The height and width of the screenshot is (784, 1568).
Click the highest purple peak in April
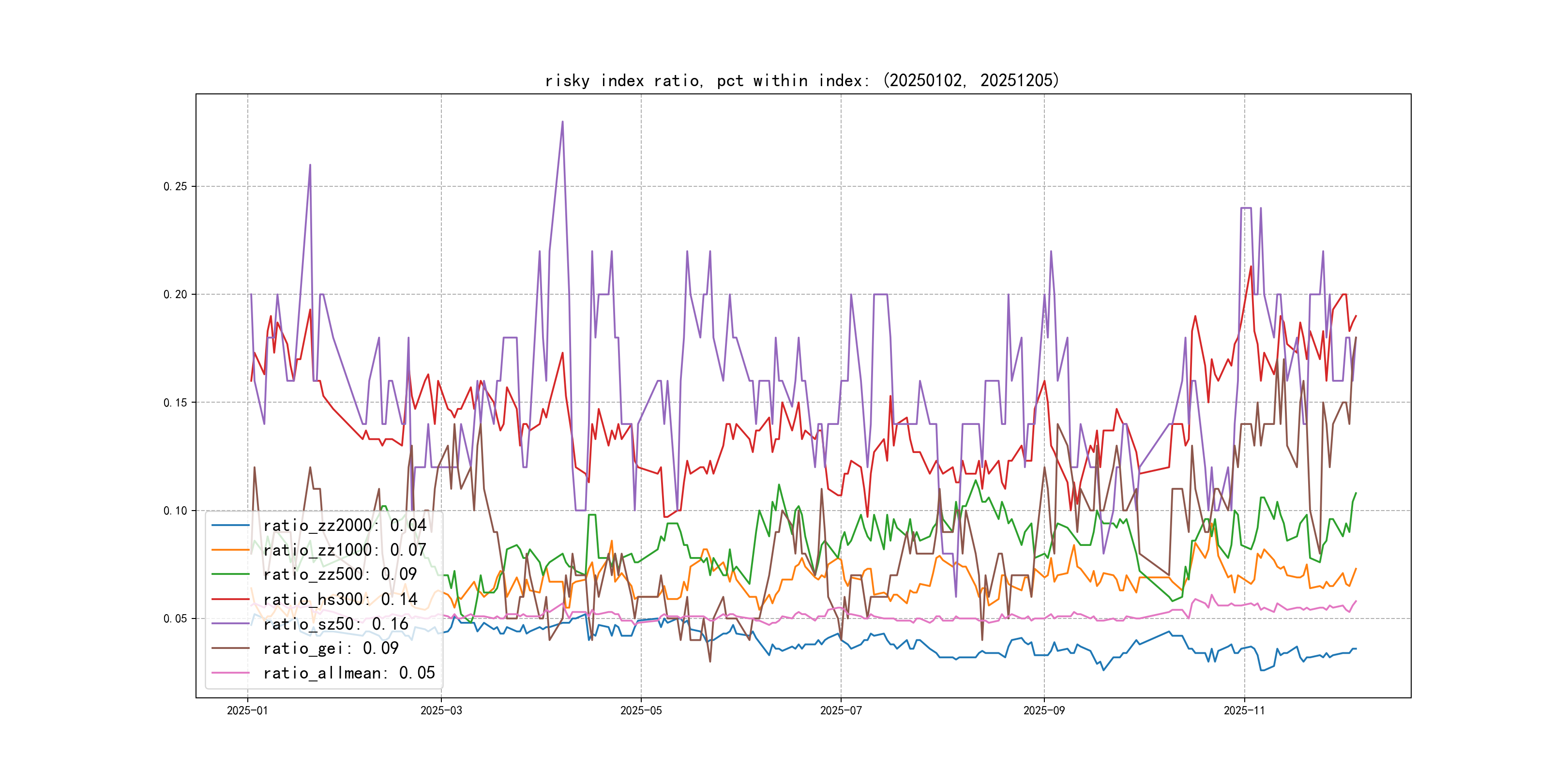click(x=562, y=122)
